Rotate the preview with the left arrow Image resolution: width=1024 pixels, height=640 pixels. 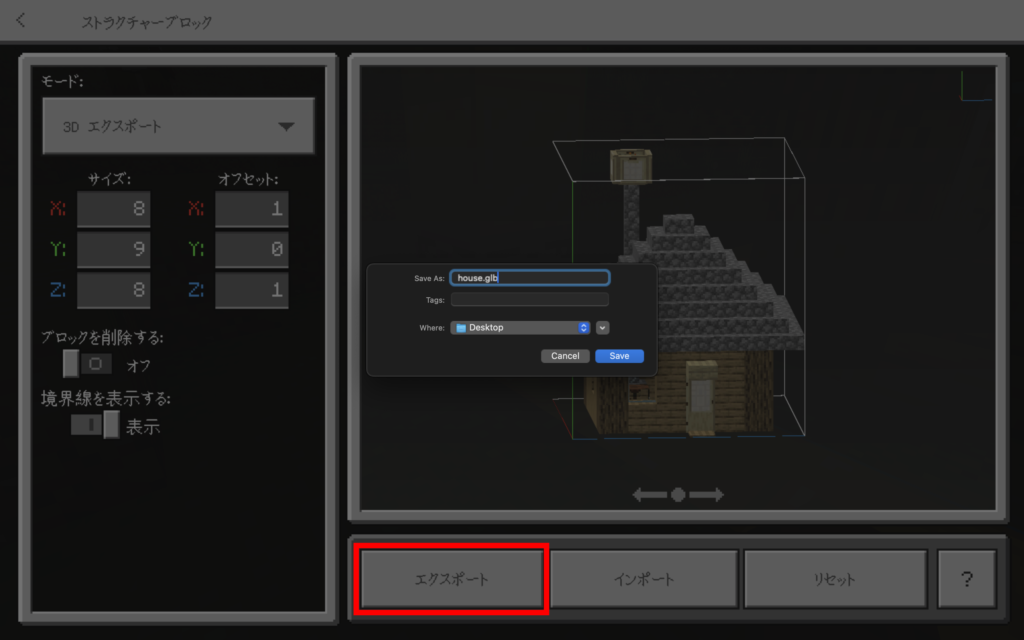point(649,495)
